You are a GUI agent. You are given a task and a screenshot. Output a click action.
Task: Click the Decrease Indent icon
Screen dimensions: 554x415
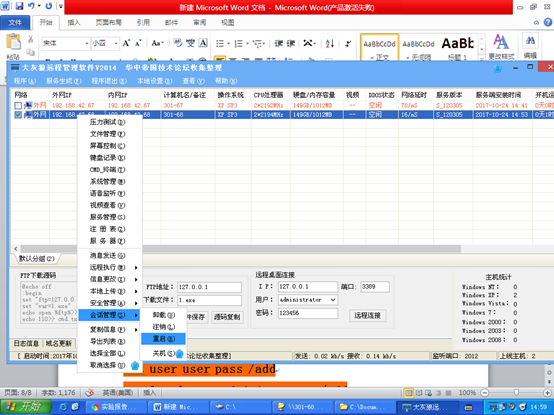point(279,43)
